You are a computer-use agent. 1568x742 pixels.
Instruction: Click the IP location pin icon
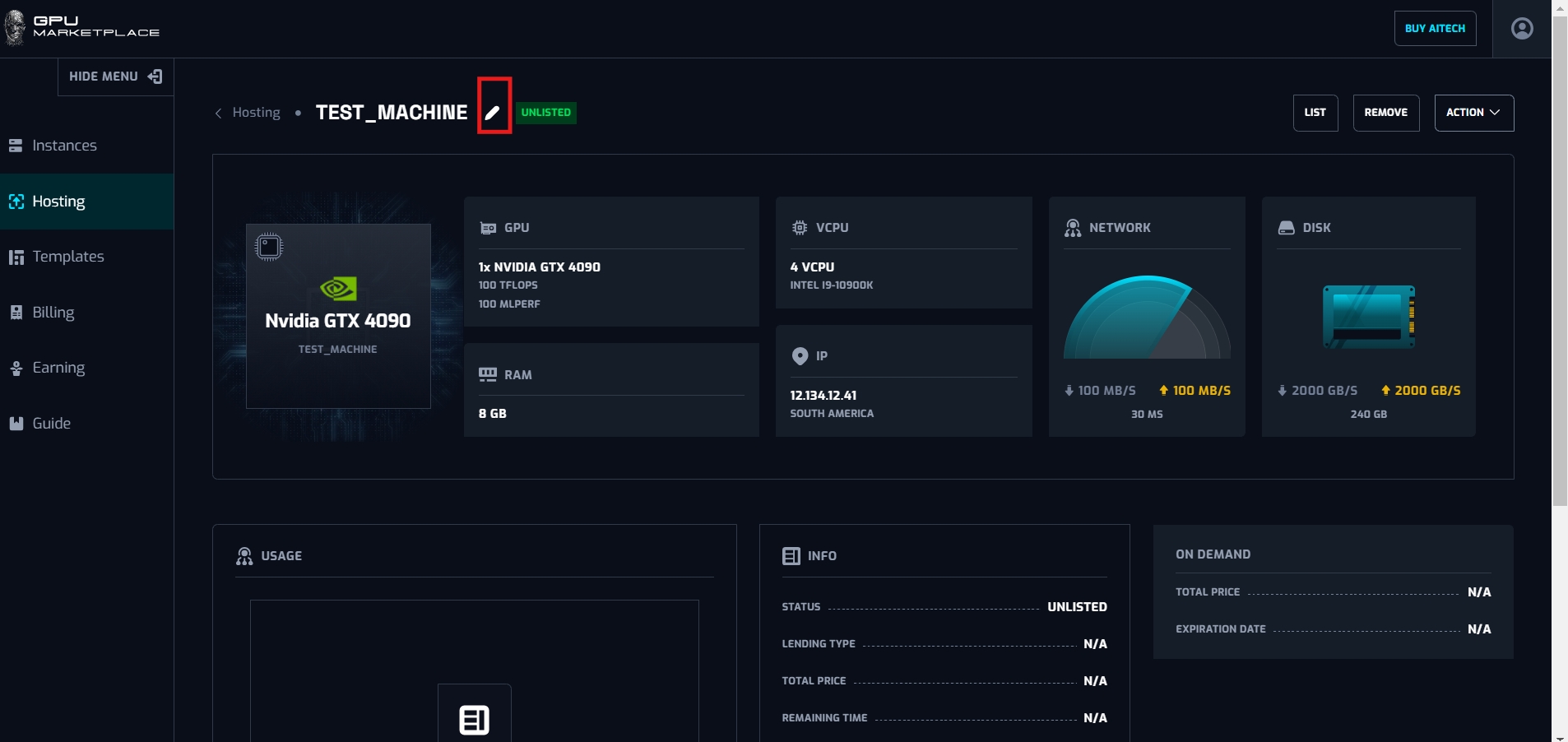(x=800, y=356)
